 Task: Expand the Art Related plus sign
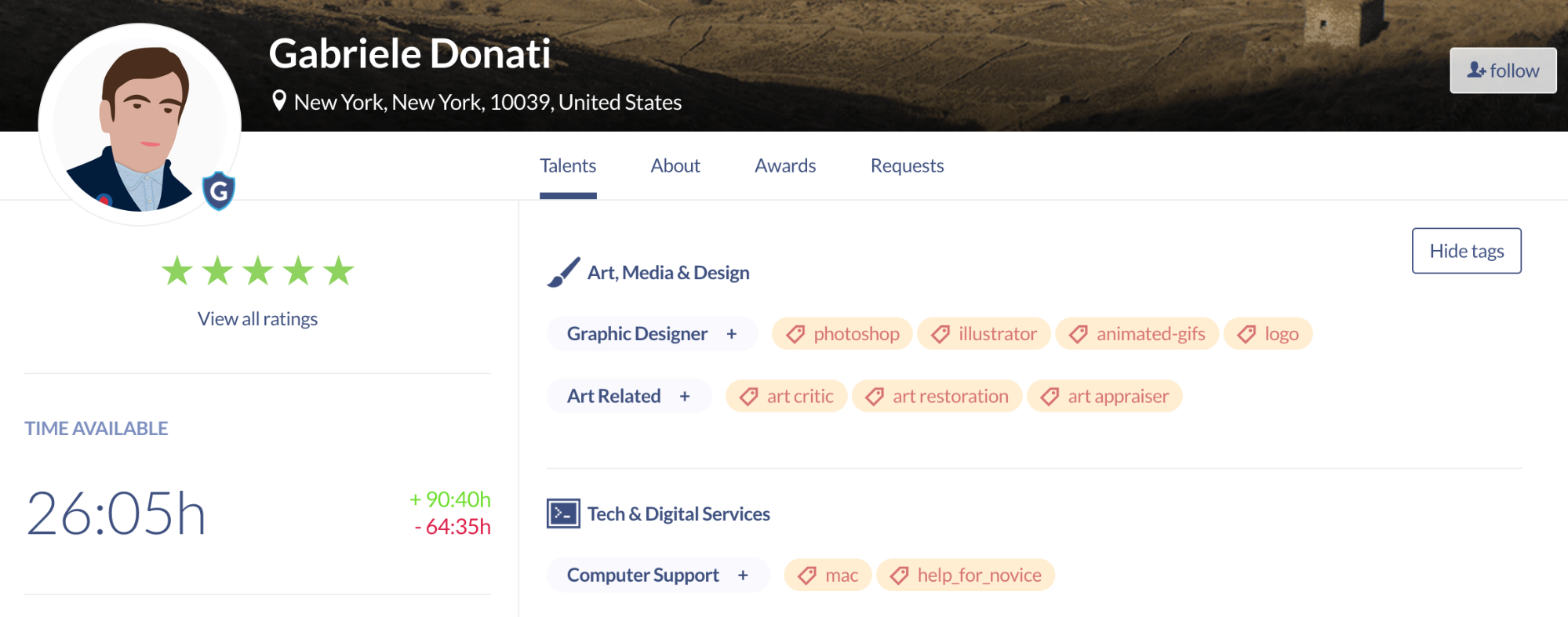[685, 397]
